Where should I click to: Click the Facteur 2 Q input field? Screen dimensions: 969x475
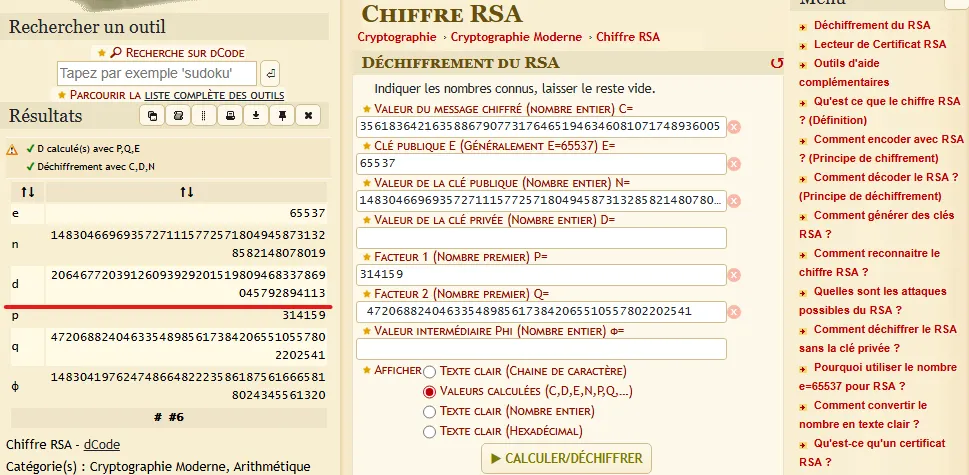coord(541,312)
